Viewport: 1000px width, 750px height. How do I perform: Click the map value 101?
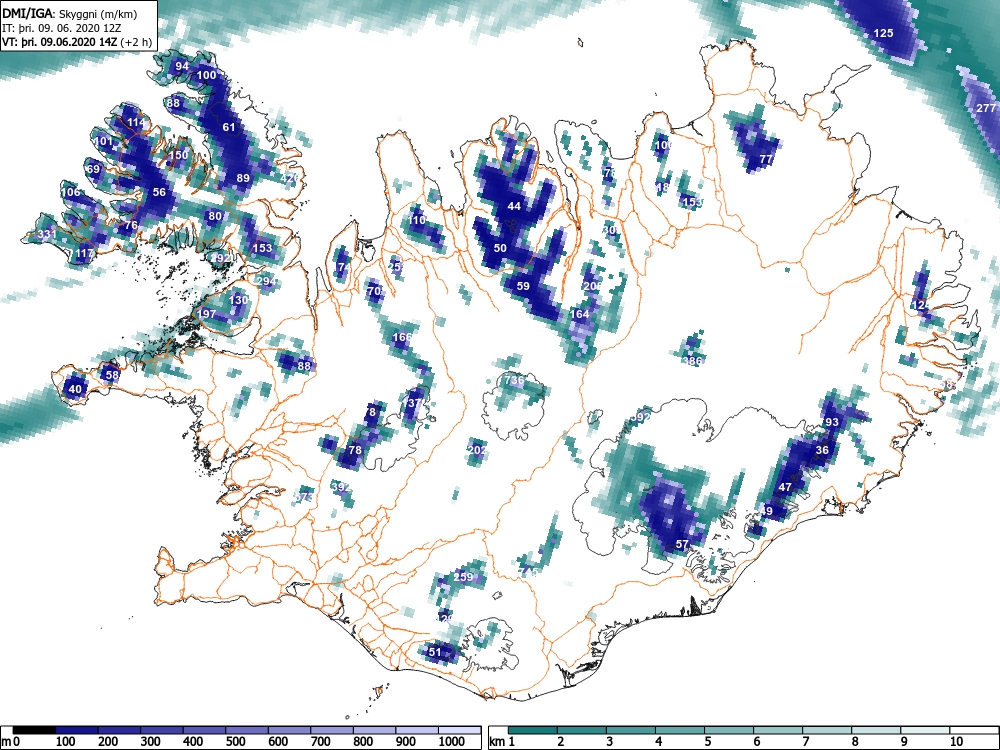(x=103, y=142)
